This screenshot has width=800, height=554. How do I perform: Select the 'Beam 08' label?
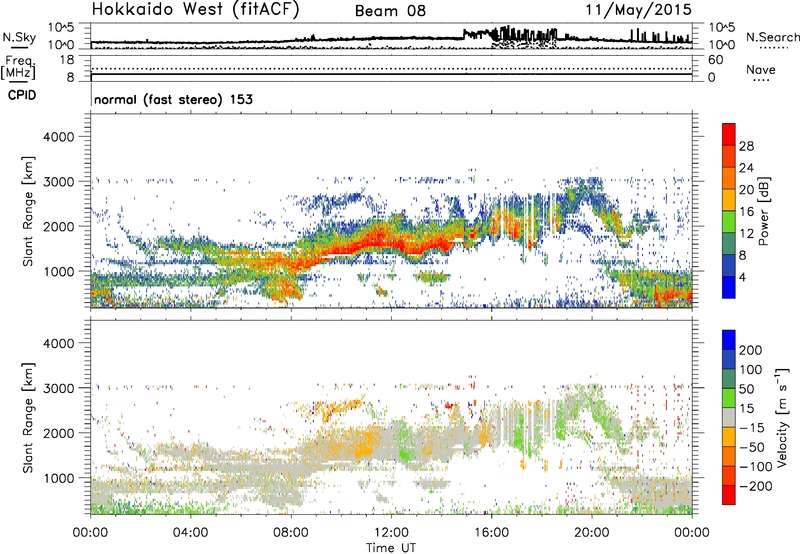390,11
